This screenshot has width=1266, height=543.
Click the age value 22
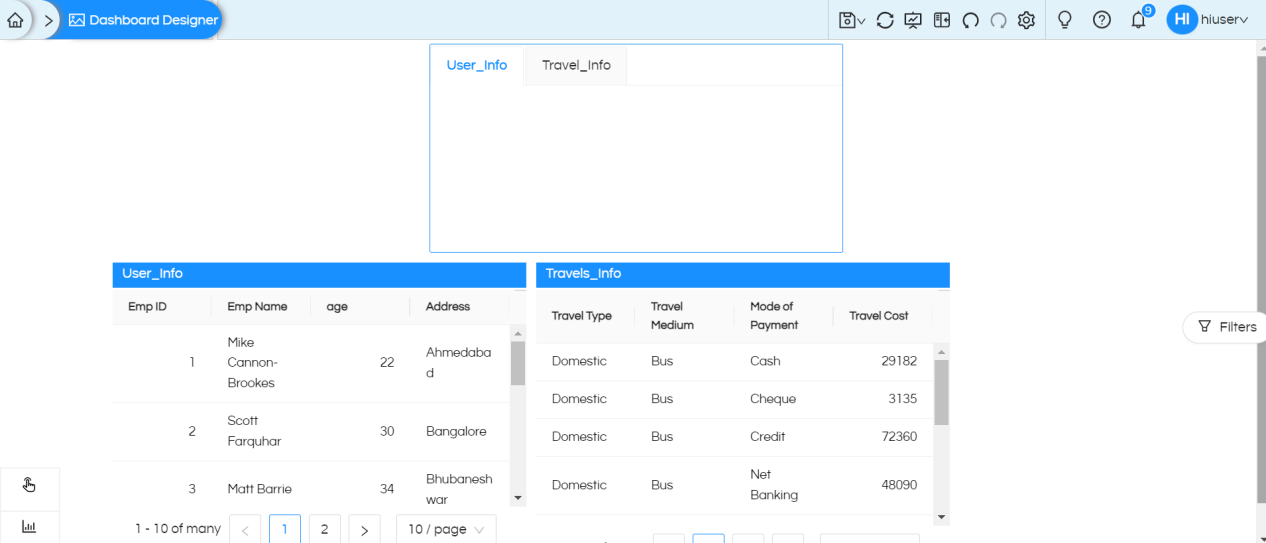360,363
